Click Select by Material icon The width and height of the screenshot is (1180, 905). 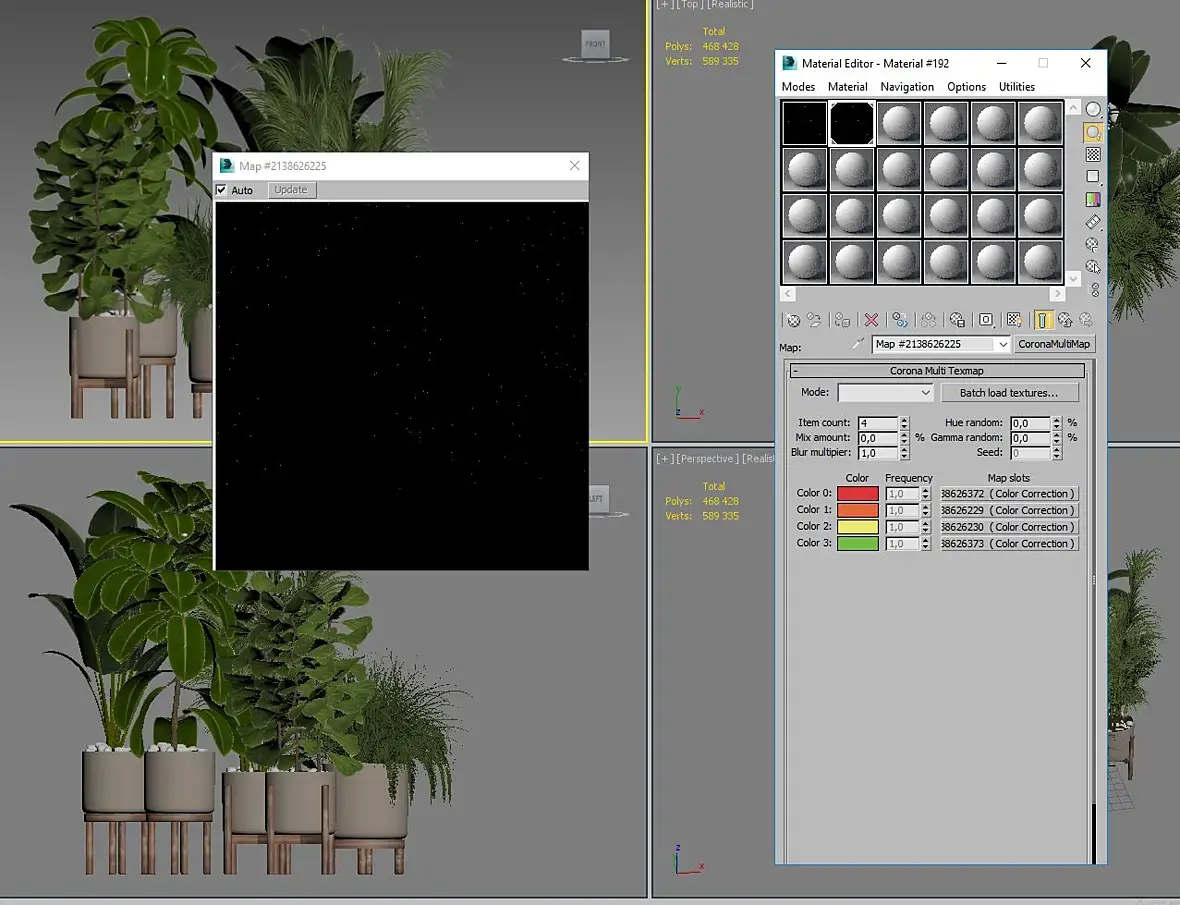pyautogui.click(x=1093, y=266)
